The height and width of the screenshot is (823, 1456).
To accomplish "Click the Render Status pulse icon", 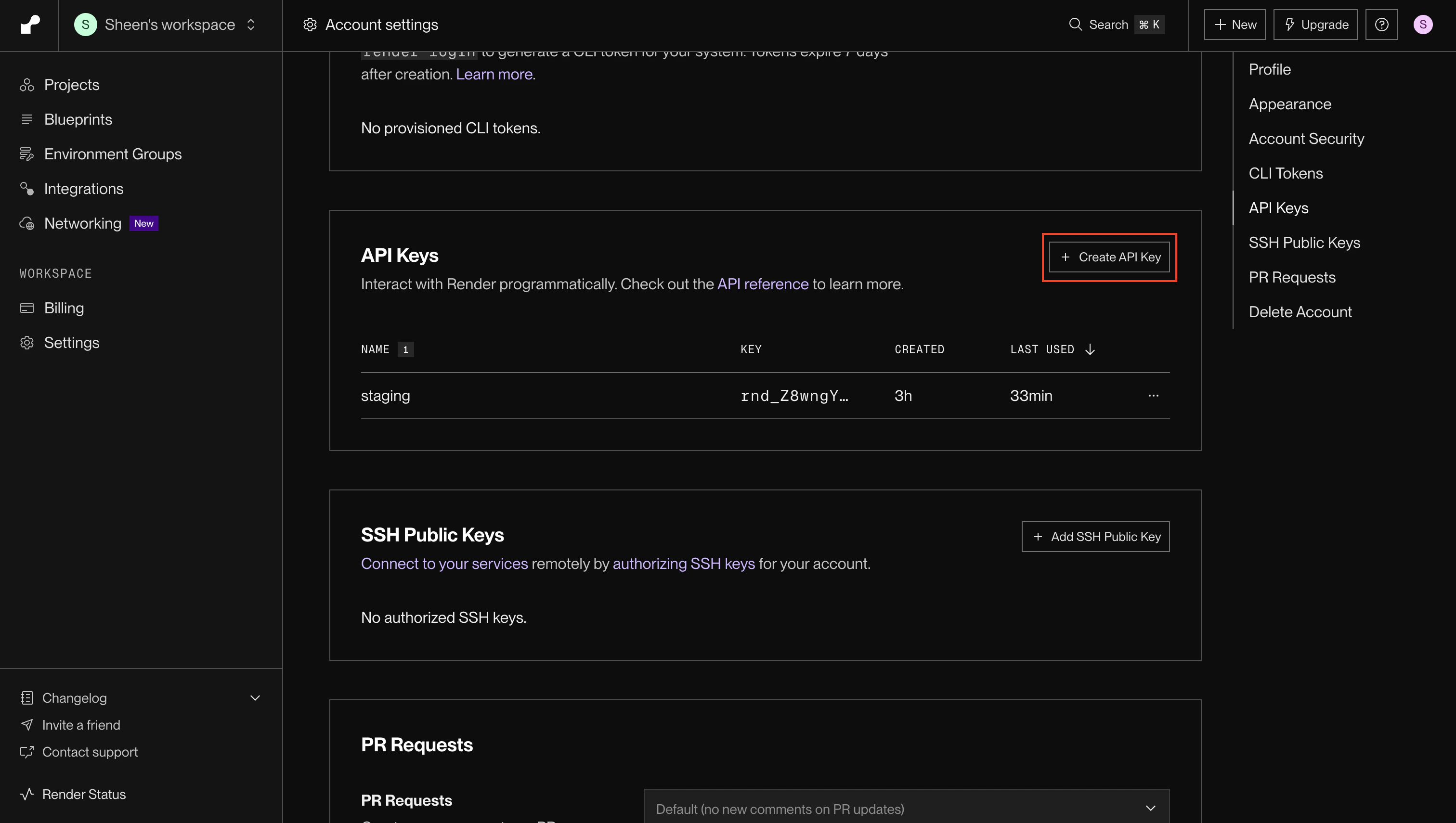I will [x=26, y=795].
